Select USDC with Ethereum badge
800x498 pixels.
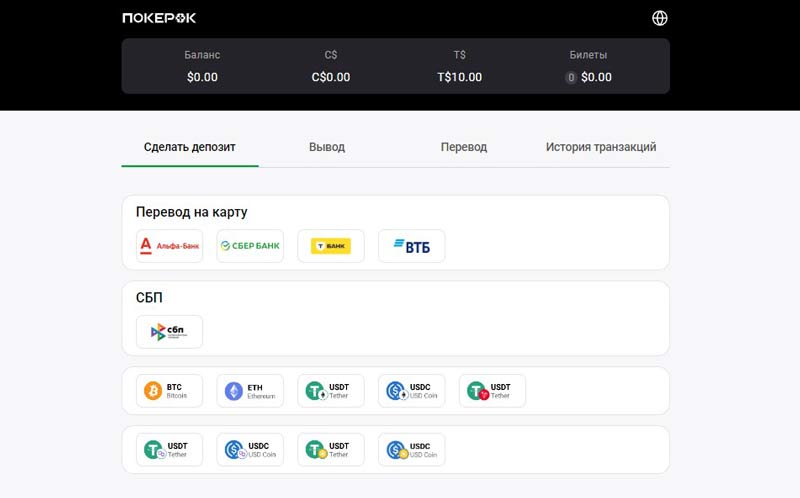coord(412,391)
